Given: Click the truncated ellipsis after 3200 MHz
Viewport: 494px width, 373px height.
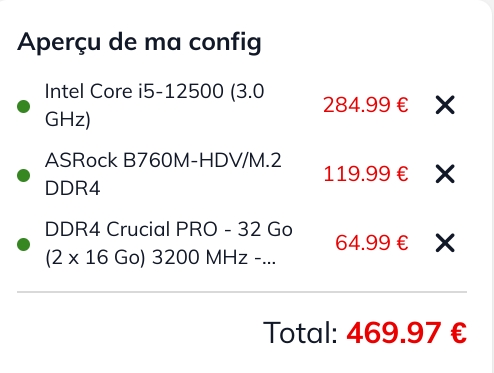Looking at the screenshot, I should [x=265, y=258].
